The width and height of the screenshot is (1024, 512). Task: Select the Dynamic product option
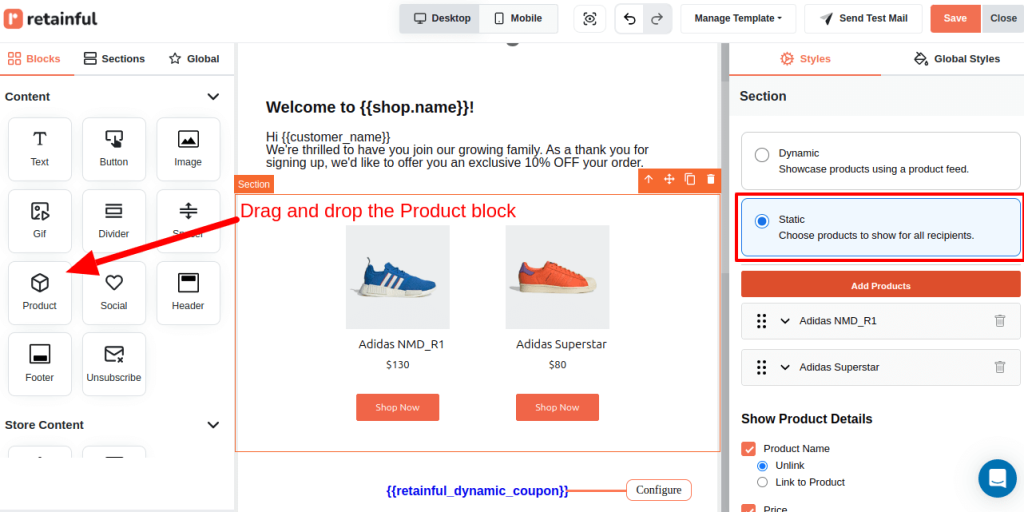(880, 161)
